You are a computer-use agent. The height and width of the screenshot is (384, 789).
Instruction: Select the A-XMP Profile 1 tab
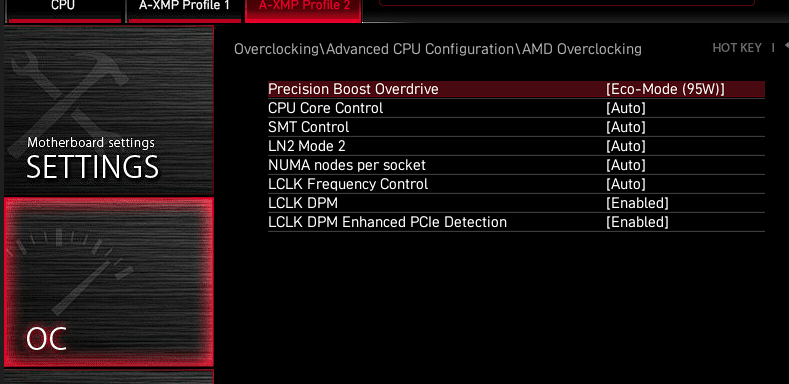coord(184,11)
